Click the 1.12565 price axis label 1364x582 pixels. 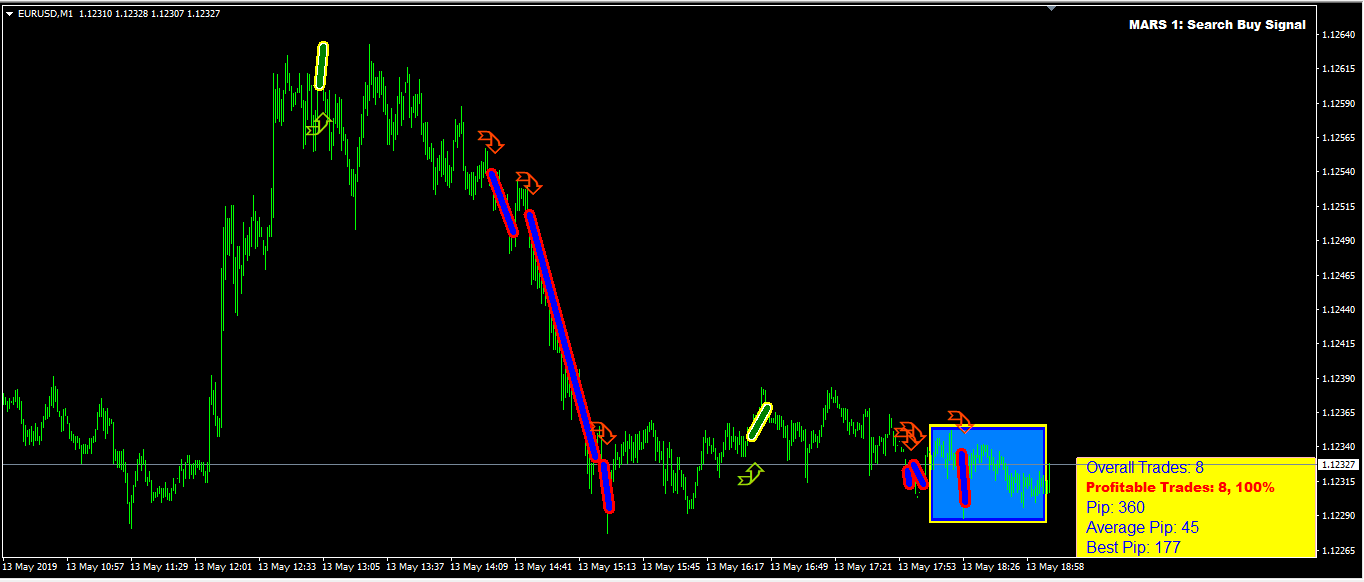point(1338,138)
